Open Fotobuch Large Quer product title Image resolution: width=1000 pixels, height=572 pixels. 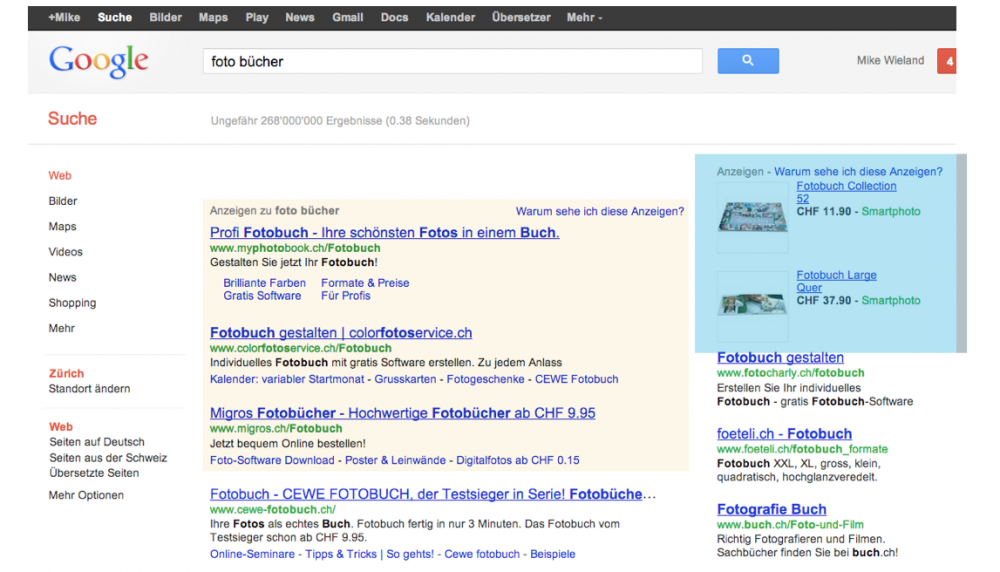point(836,281)
